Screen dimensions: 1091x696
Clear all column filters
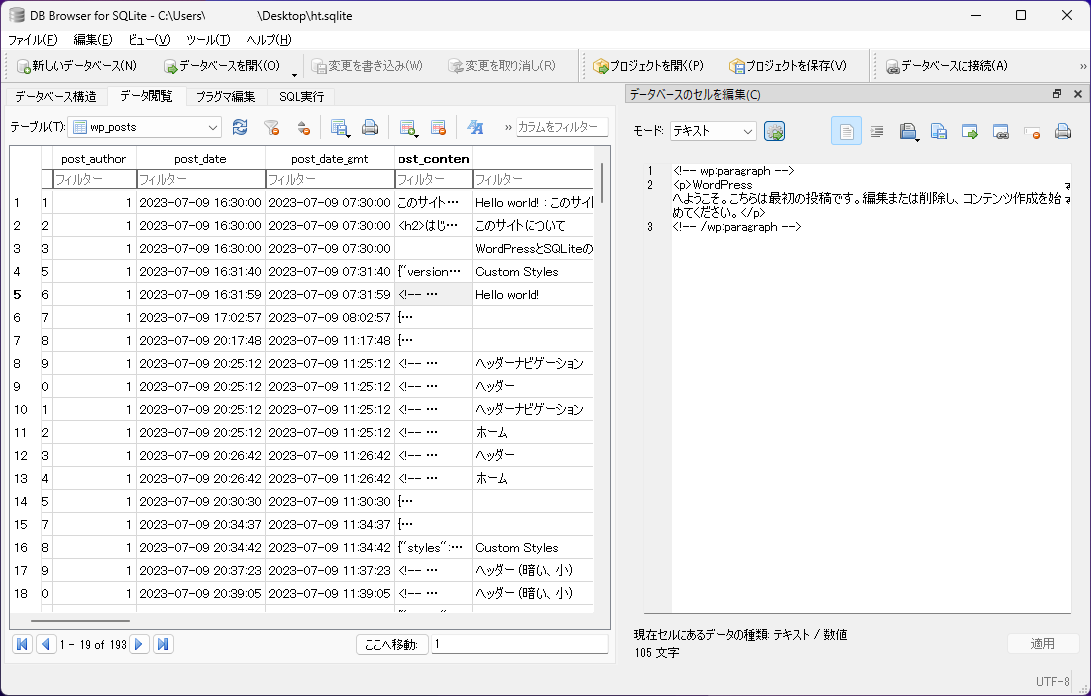coord(271,129)
